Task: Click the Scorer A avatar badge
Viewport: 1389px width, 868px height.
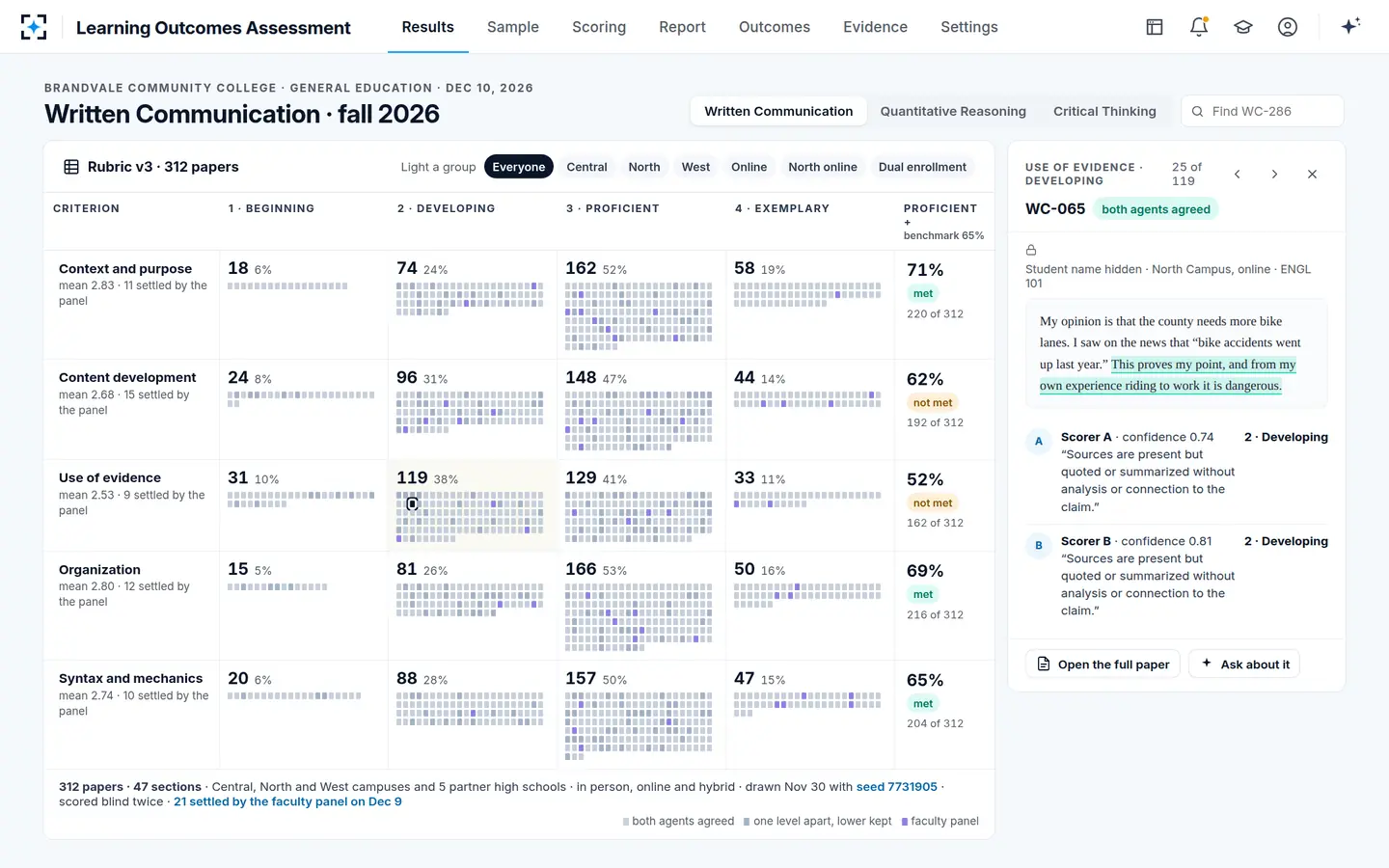Action: coord(1039,442)
